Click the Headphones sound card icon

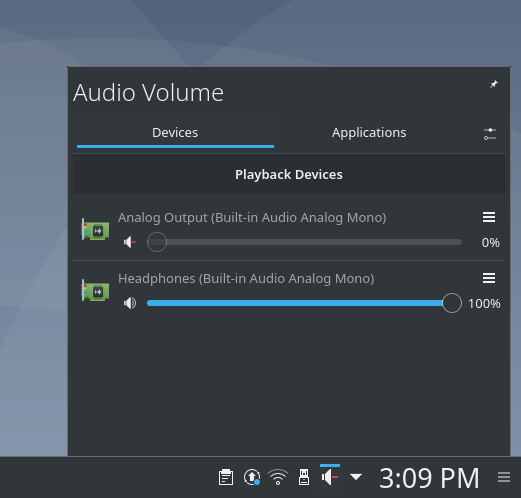(95, 291)
